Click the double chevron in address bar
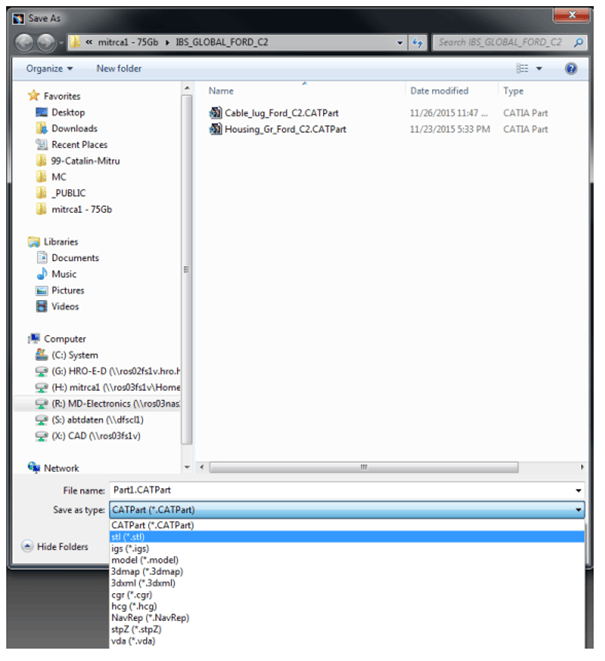The image size is (605, 661). 89,42
